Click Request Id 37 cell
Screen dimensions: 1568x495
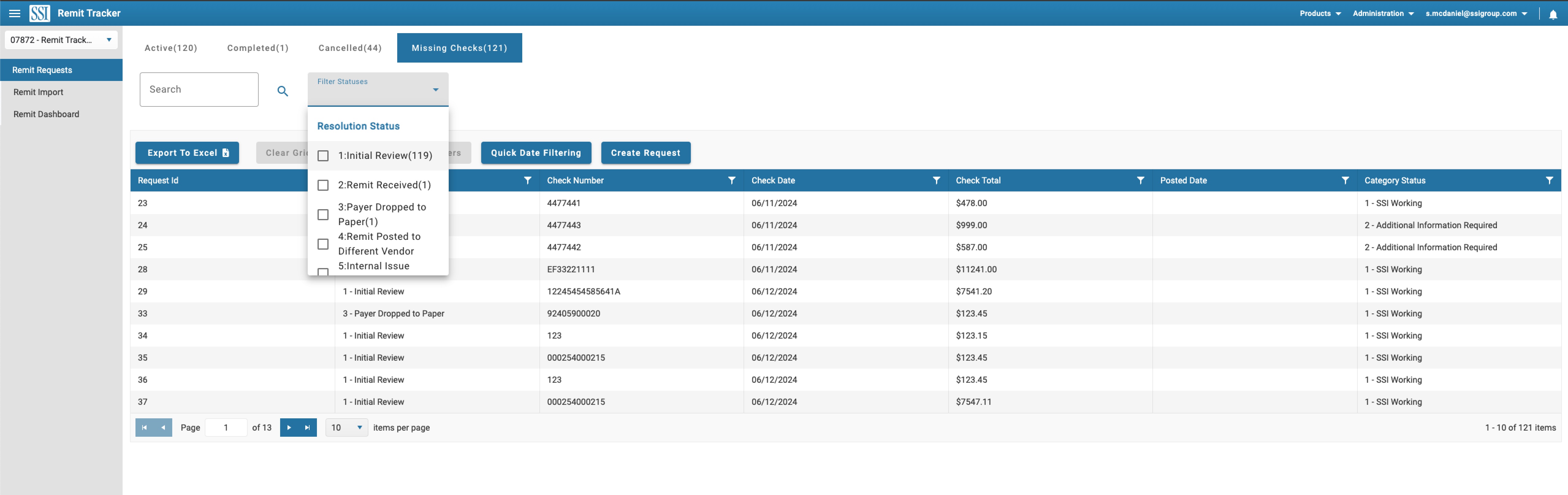[x=233, y=402]
